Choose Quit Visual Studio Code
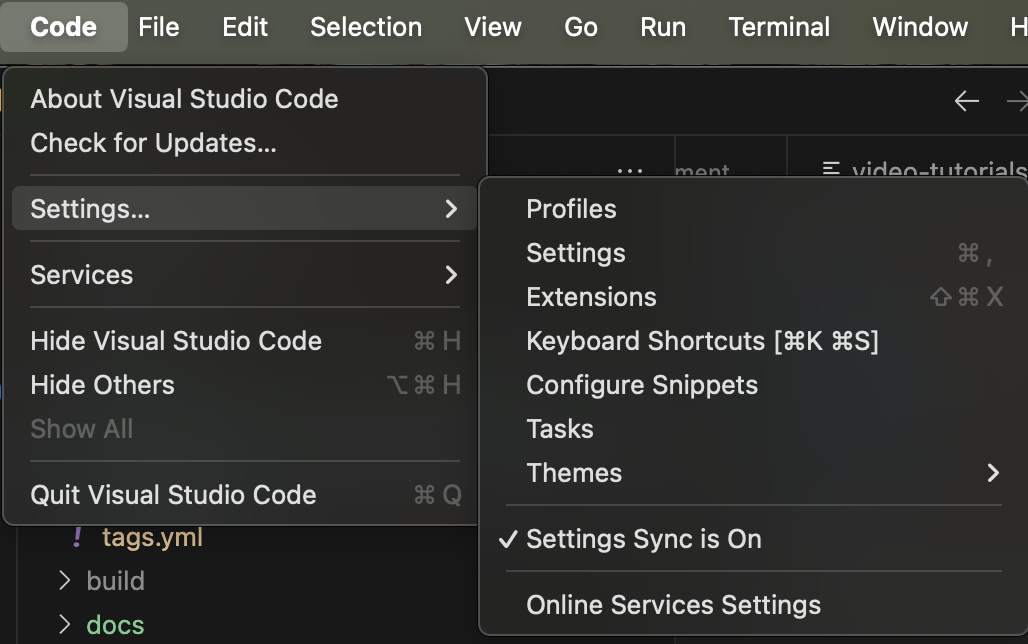The height and width of the screenshot is (644, 1028). pyautogui.click(x=245, y=494)
